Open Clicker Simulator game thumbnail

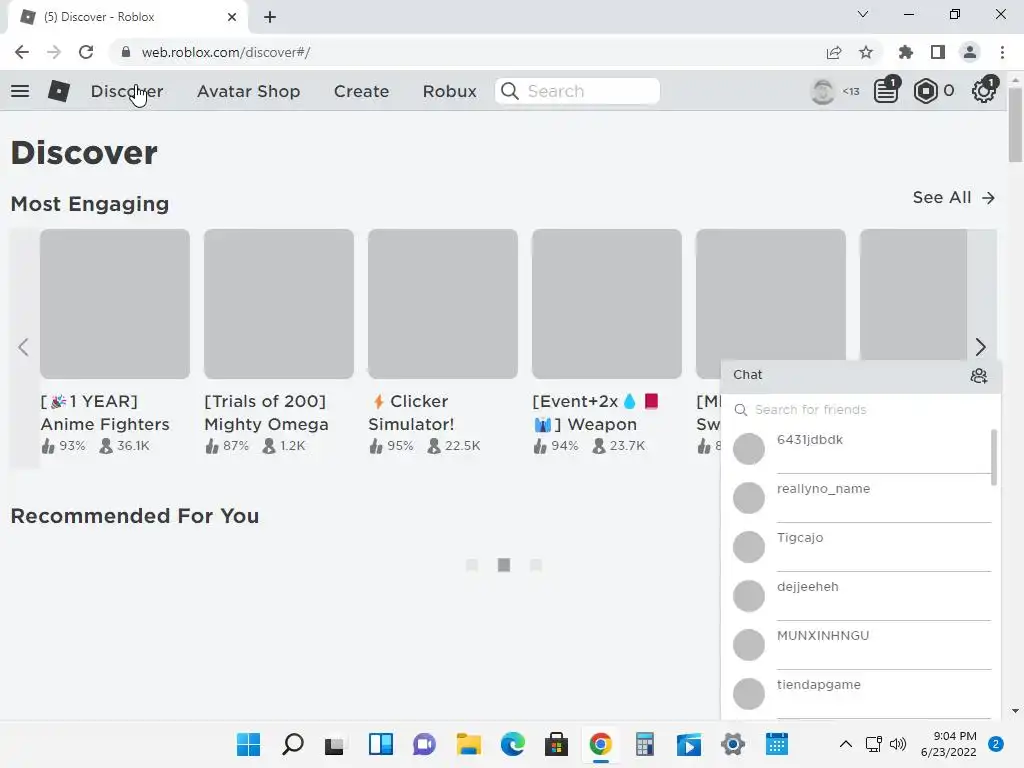coord(443,304)
